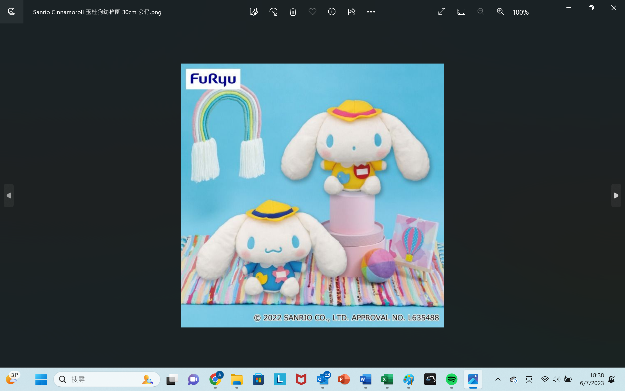Open PowerPoint from the taskbar
The image size is (625, 391).
[344, 379]
